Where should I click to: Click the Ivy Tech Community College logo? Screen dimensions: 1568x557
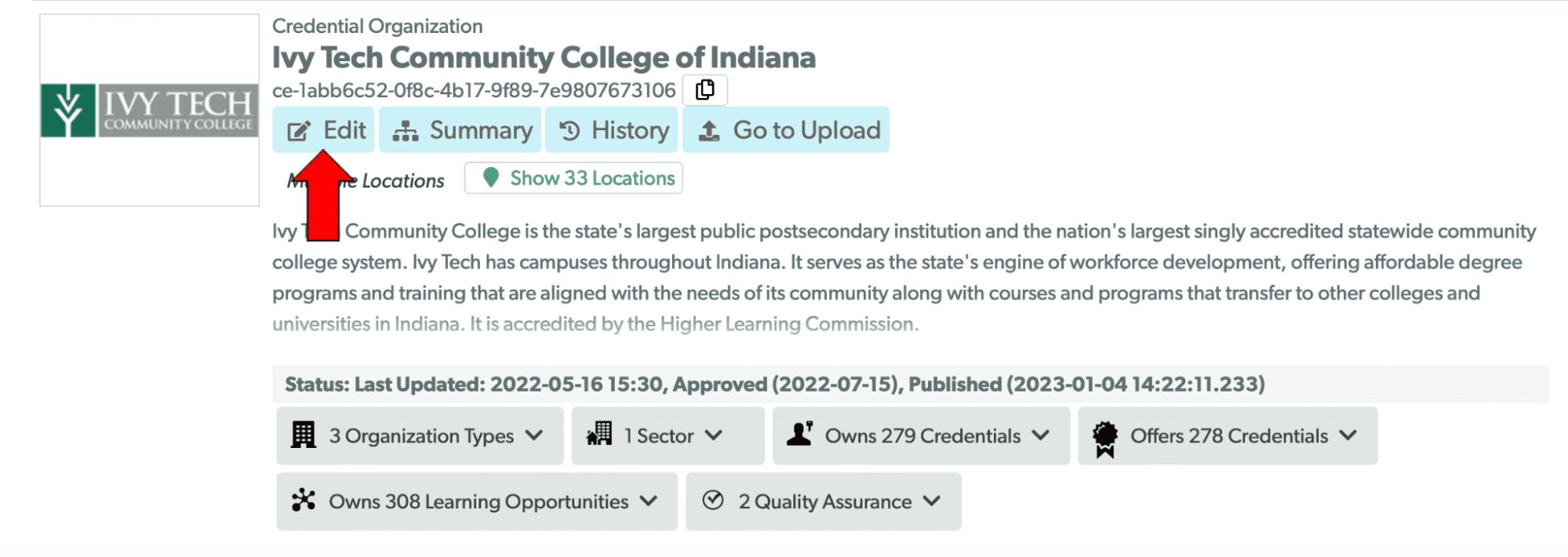coord(149,109)
